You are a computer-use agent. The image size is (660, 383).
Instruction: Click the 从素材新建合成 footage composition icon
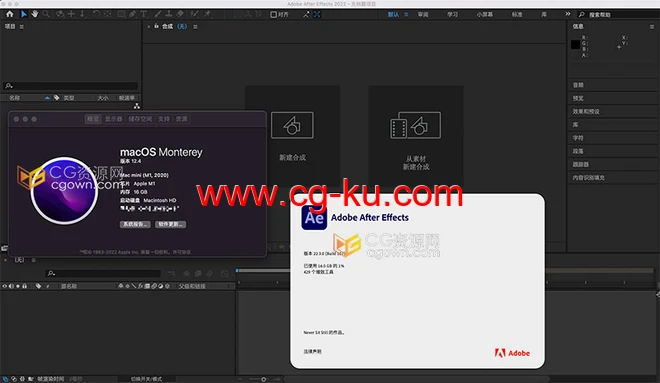click(x=415, y=125)
